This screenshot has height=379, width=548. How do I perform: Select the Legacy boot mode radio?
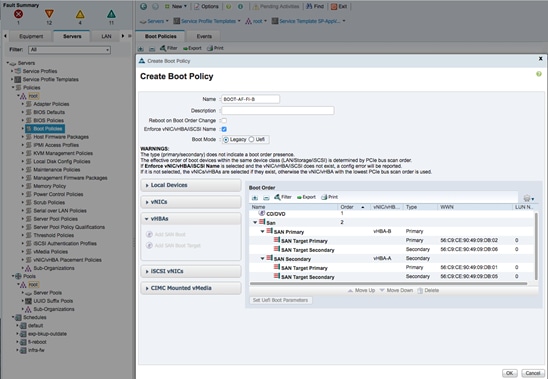pos(226,140)
